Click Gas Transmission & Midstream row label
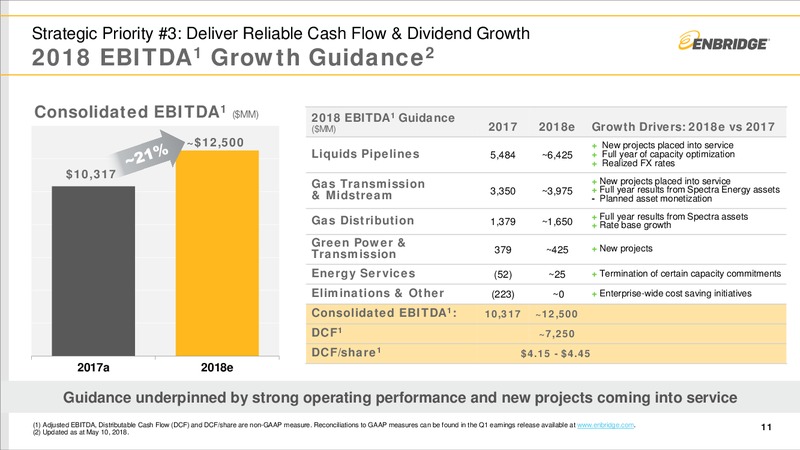 368,189
